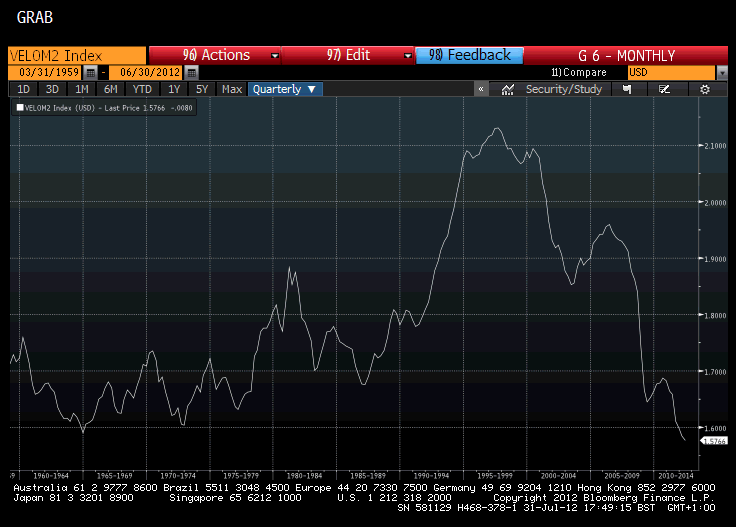Screen dimensions: 736x527
Task: Click the 1.6000 axis label
Action: point(715,428)
